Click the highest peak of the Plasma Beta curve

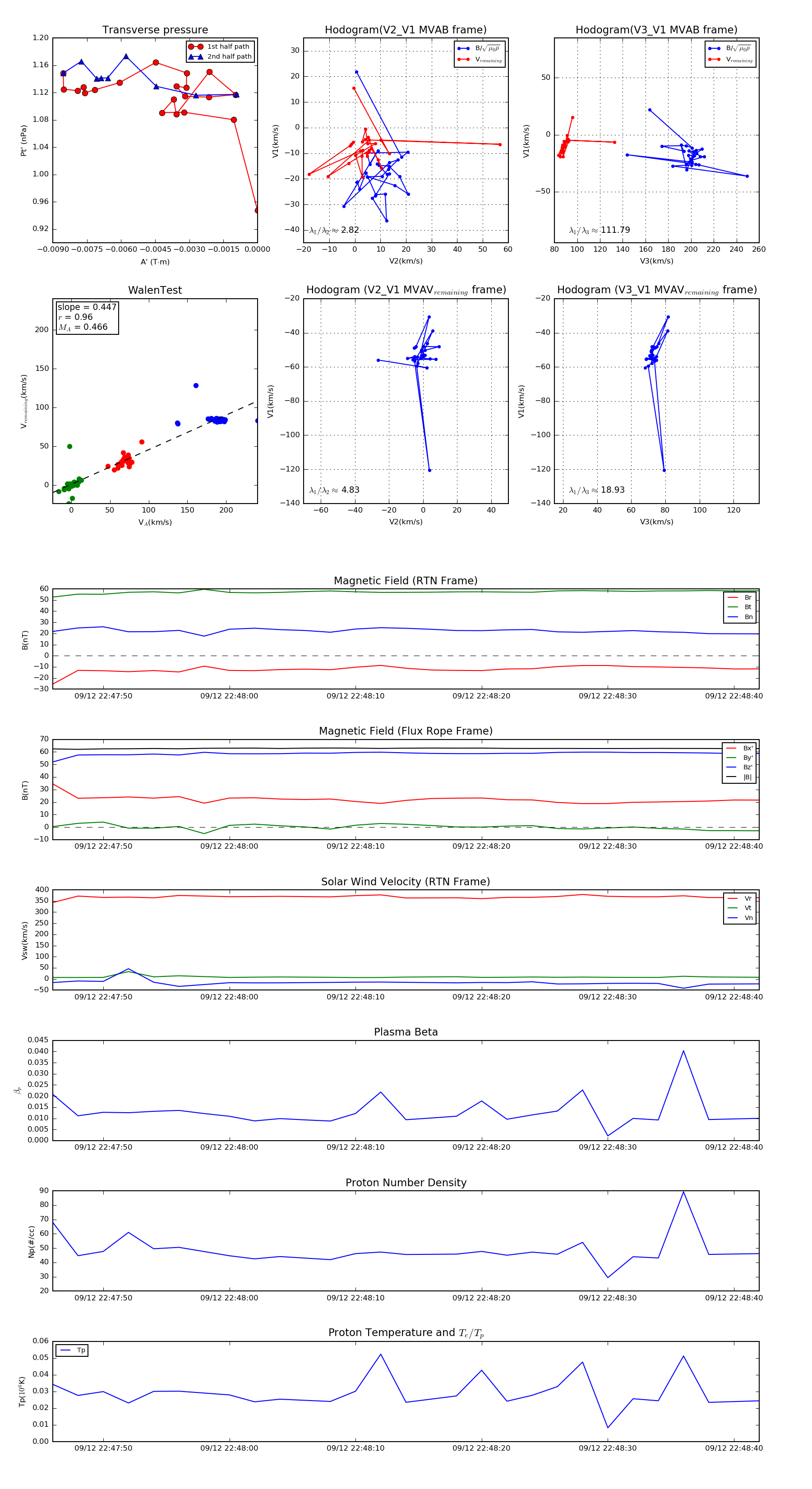coord(683,1051)
